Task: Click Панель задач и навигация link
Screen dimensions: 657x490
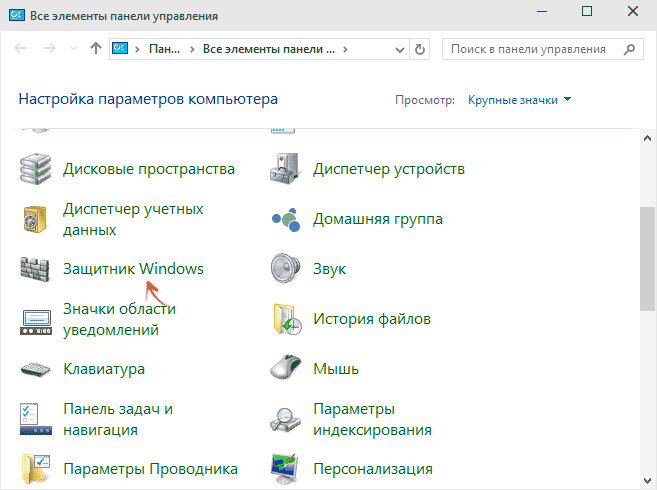Action: pyautogui.click(x=118, y=419)
